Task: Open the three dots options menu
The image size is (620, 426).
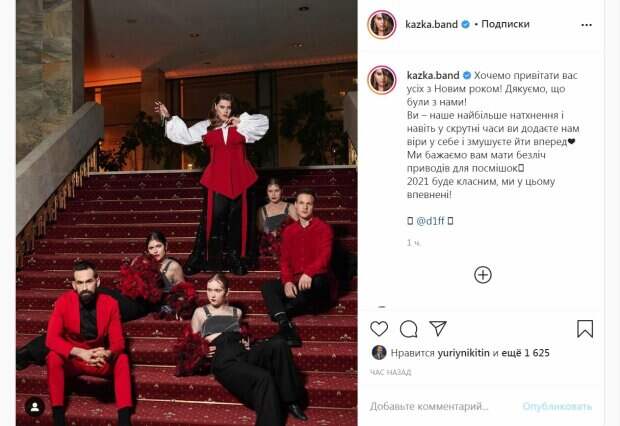Action: [x=586, y=25]
